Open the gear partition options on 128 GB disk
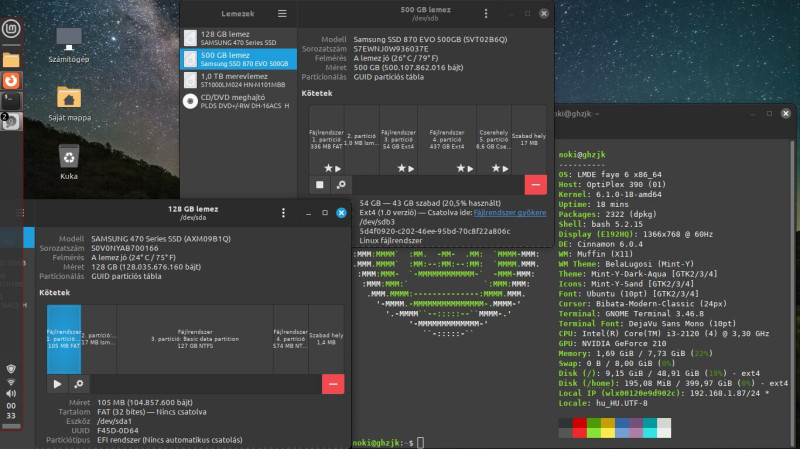Image resolution: width=800 pixels, height=449 pixels. coord(79,384)
